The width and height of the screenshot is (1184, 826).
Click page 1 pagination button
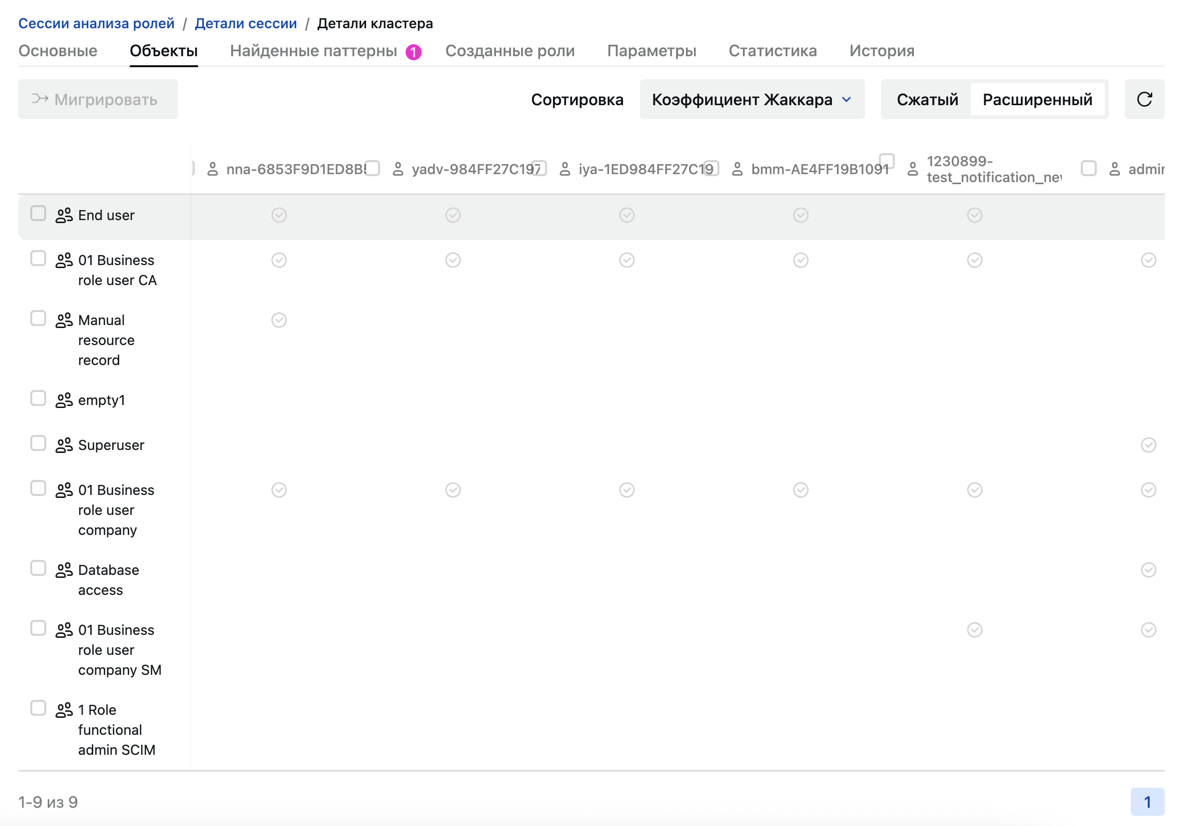(1147, 802)
